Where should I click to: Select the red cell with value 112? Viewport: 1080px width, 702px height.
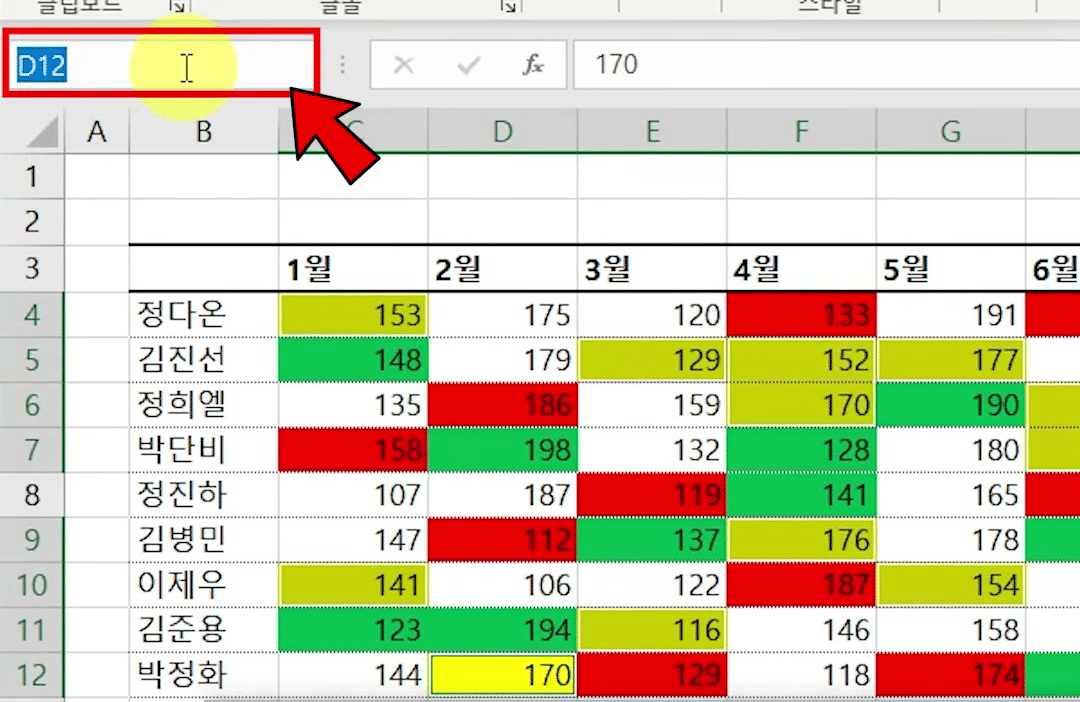click(x=503, y=540)
